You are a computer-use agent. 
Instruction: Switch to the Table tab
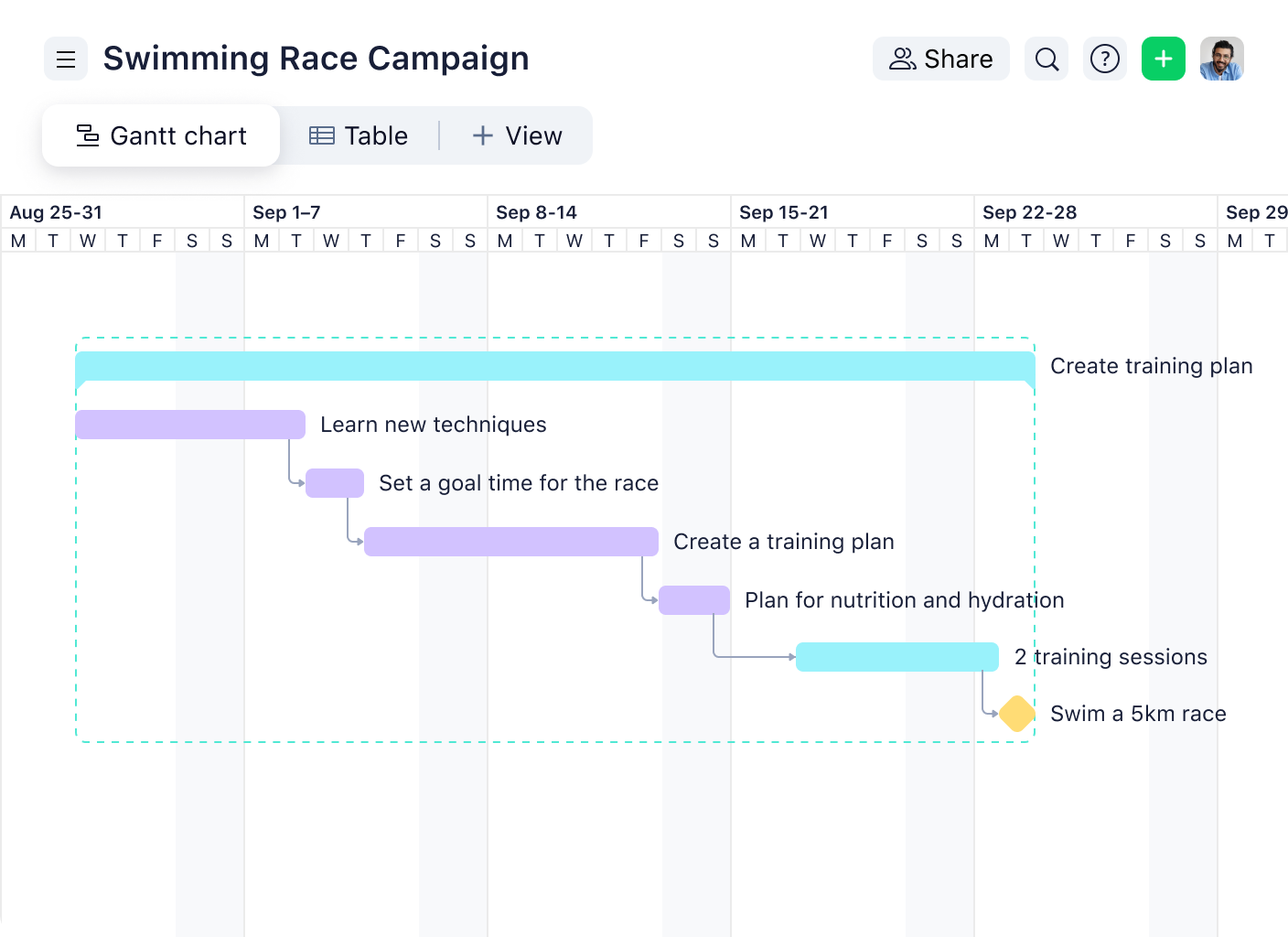click(360, 135)
